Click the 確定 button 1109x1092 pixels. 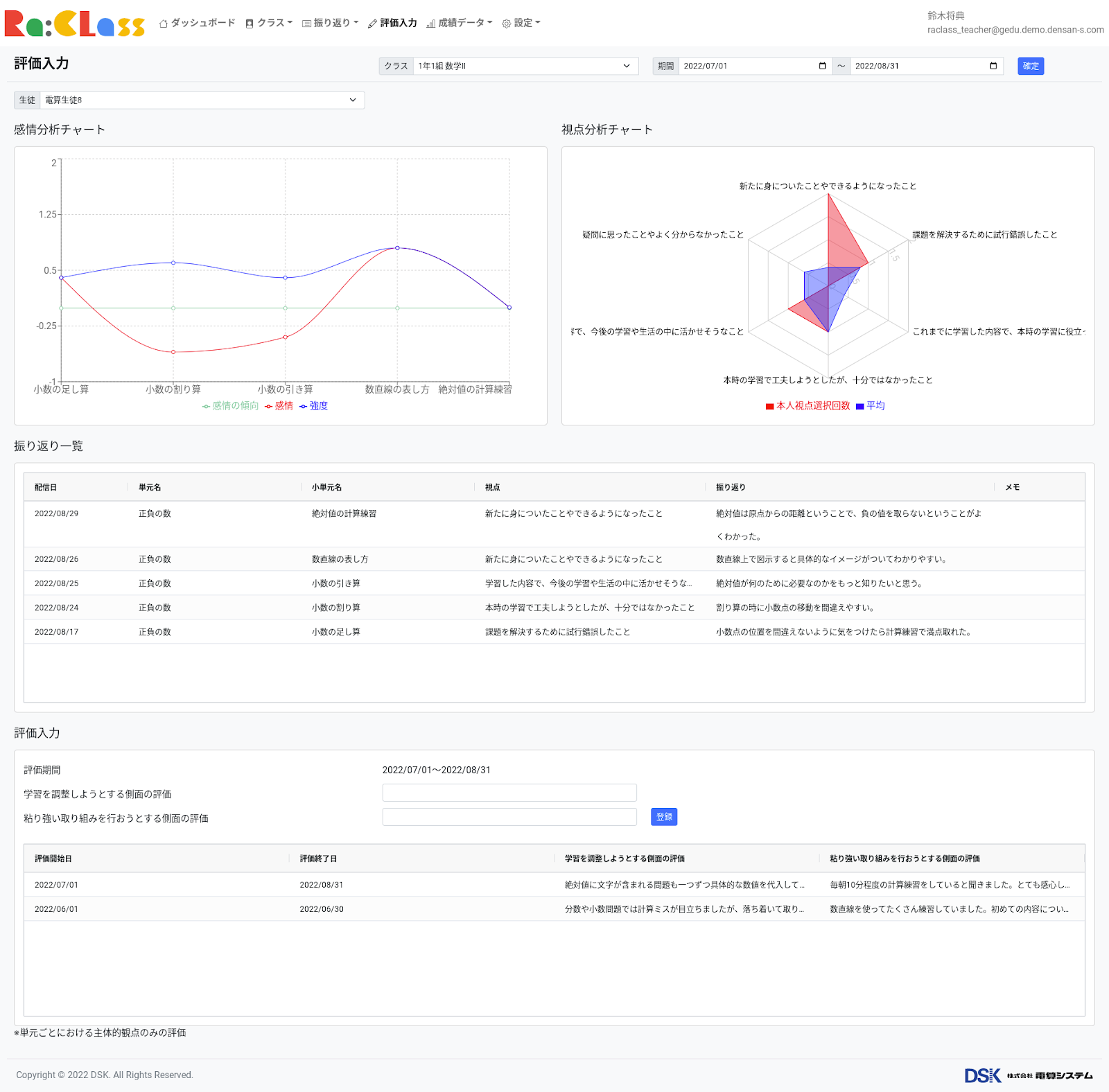tap(1030, 66)
